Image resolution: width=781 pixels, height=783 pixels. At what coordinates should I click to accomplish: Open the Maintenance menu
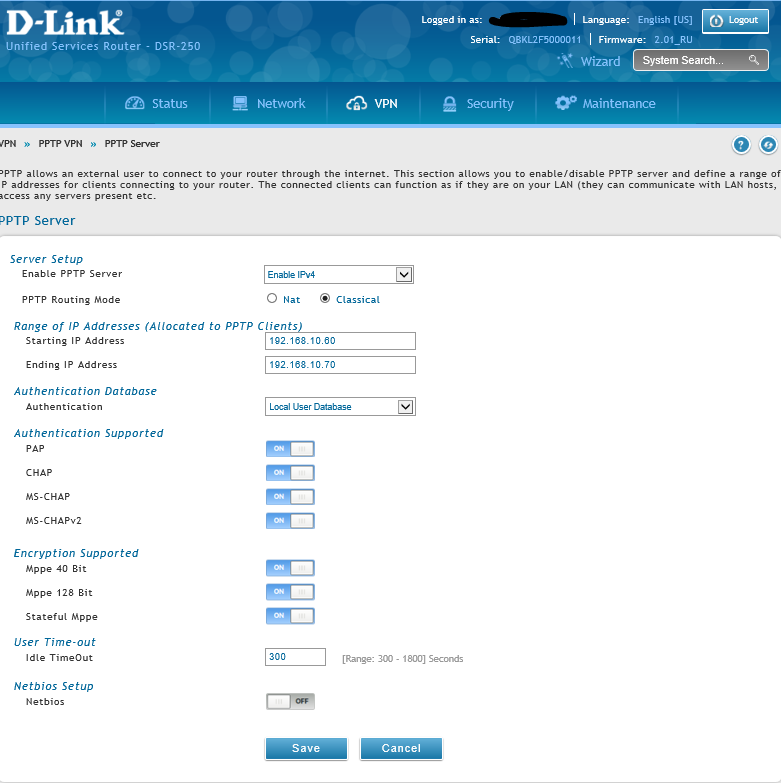pyautogui.click(x=606, y=103)
